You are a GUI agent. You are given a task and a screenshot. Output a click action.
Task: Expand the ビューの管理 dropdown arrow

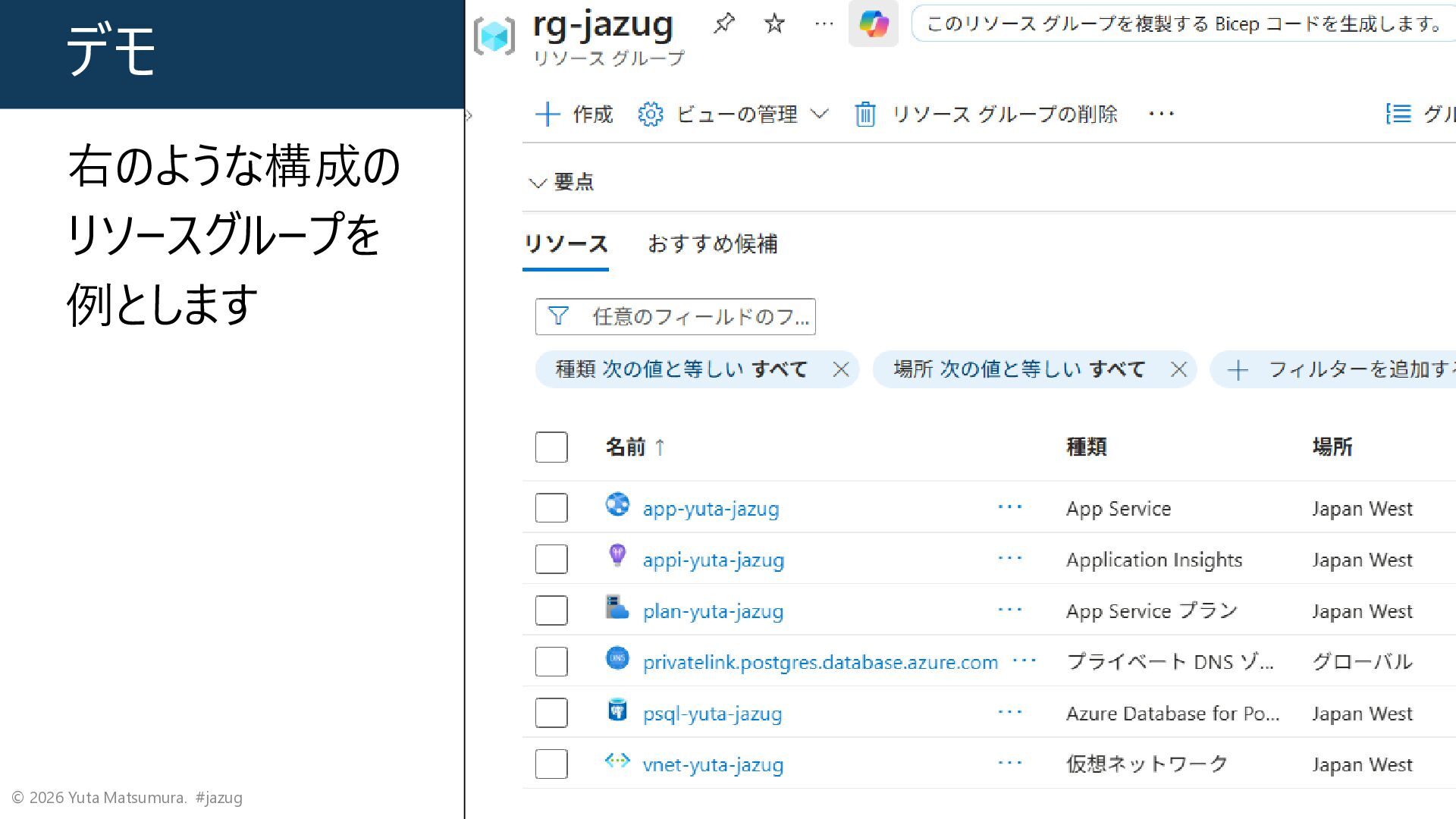coord(819,115)
